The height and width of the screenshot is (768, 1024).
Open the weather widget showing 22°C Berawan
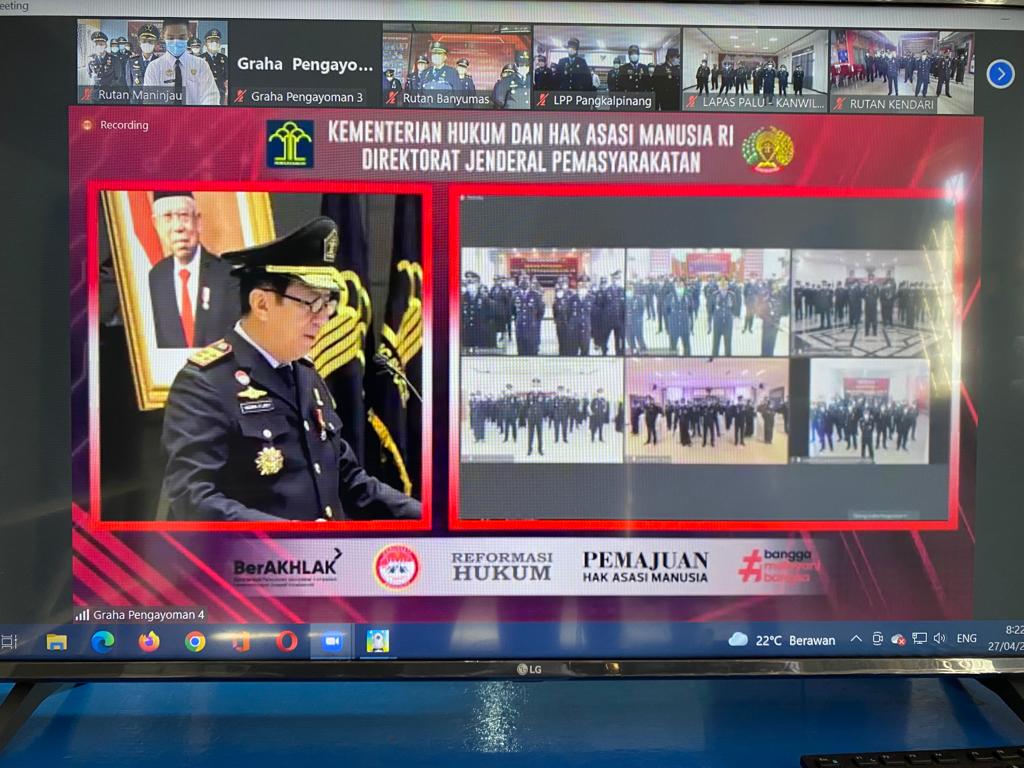[x=782, y=640]
